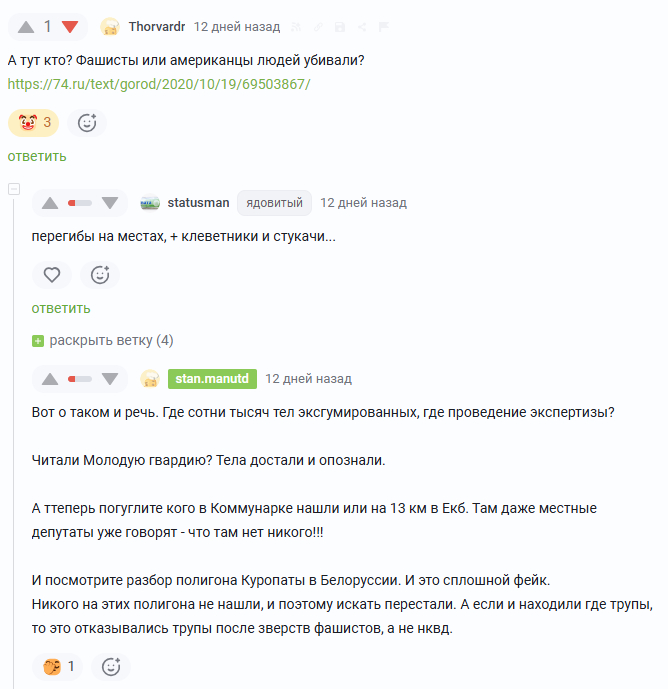668x689 pixels.
Task: Open Thorvardr's profile via the avatar
Action: (x=111, y=27)
